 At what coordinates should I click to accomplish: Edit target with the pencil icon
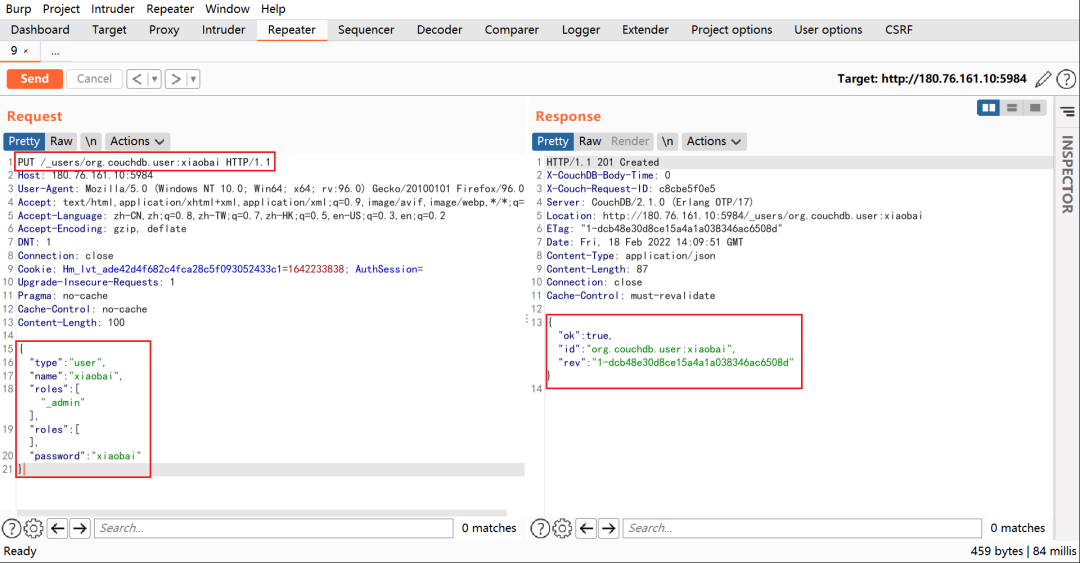pos(1043,79)
